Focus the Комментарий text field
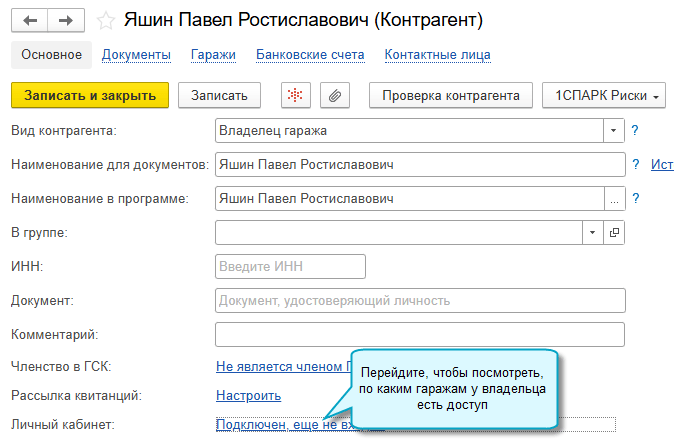This screenshot has height=441, width=674. coord(419,333)
